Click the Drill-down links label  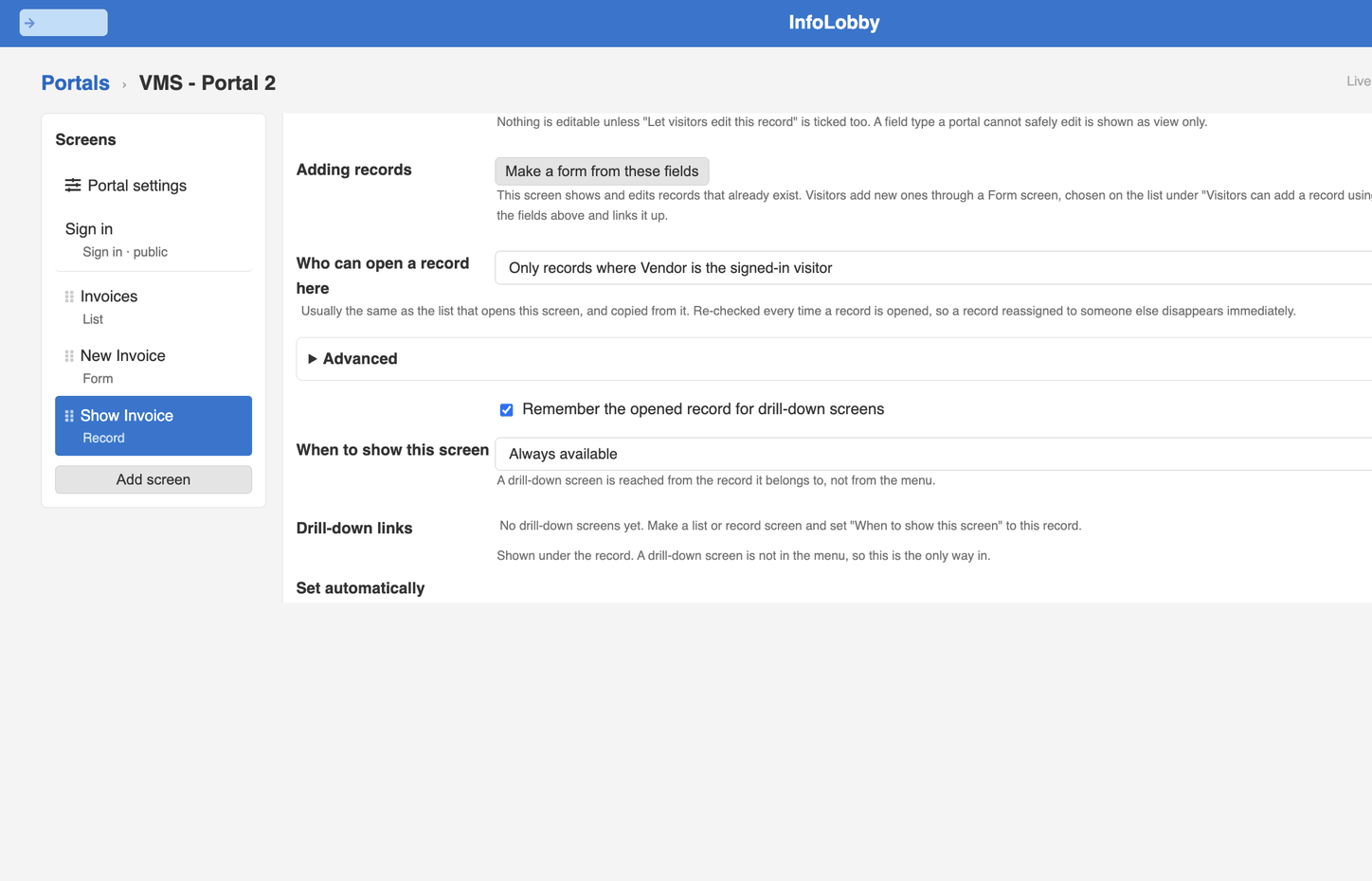[354, 529]
